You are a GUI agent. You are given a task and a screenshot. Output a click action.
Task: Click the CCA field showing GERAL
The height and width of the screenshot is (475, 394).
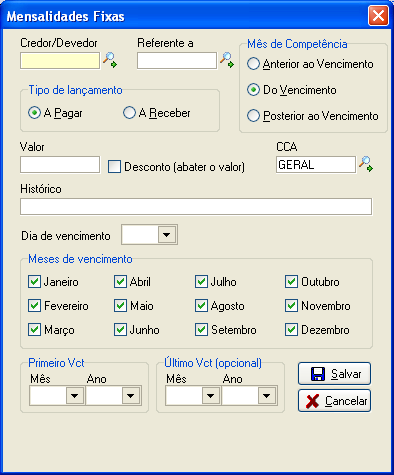[x=316, y=165]
